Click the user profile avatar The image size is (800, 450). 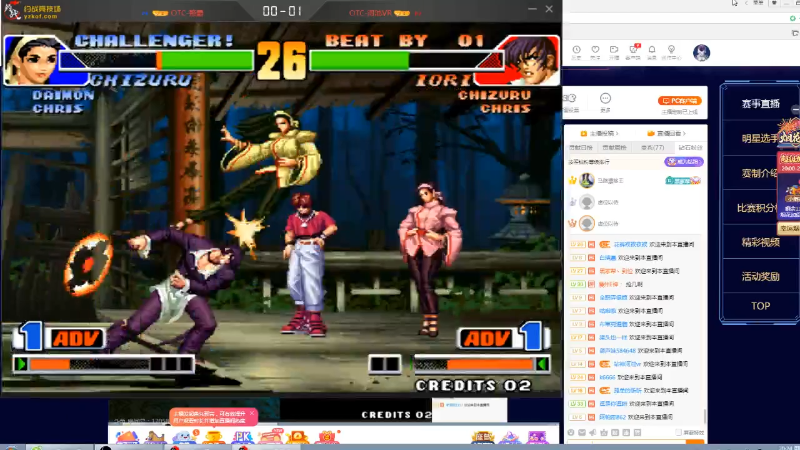coord(702,53)
